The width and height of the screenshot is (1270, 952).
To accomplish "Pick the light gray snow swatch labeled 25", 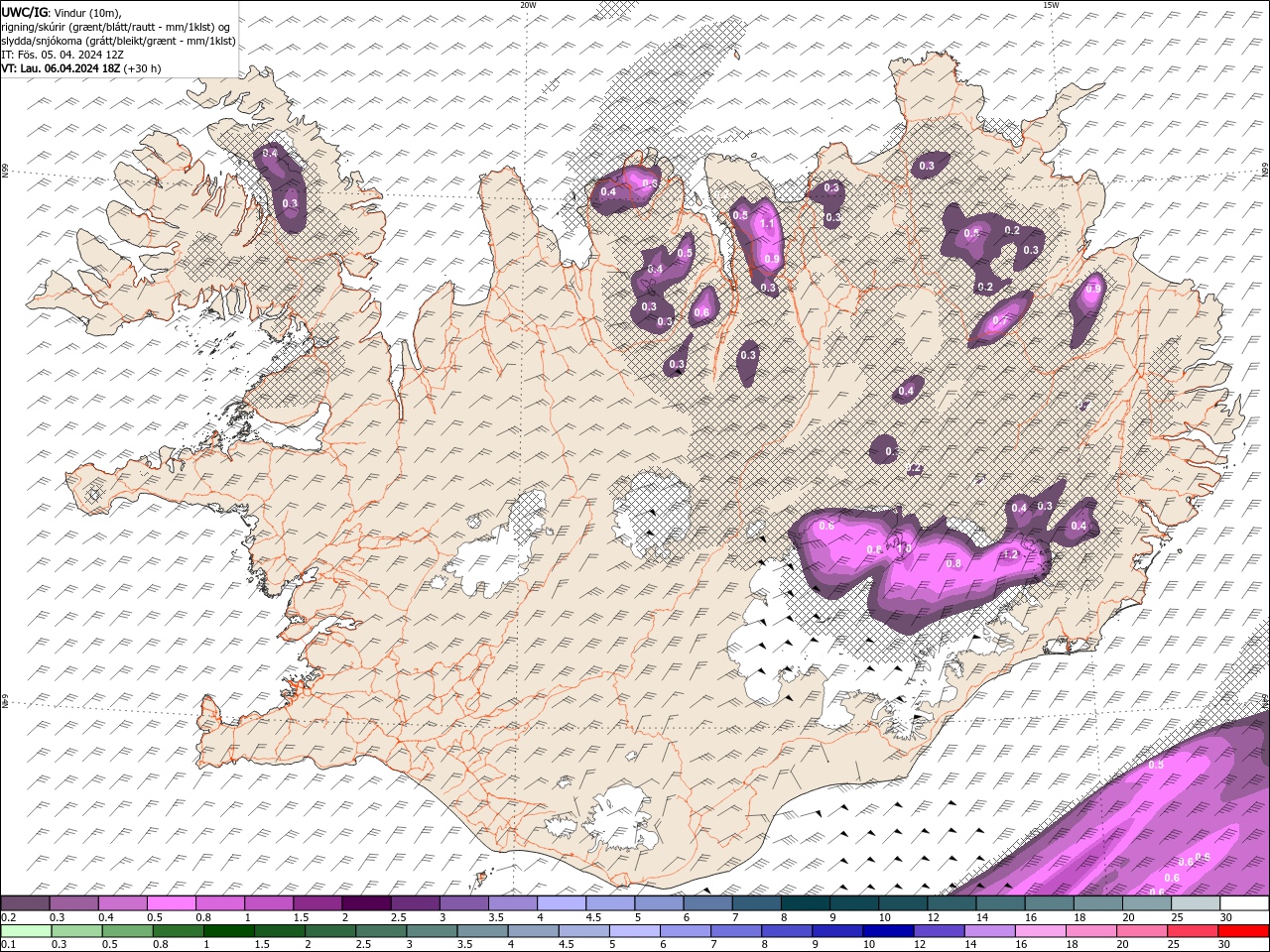I will click(x=1195, y=903).
